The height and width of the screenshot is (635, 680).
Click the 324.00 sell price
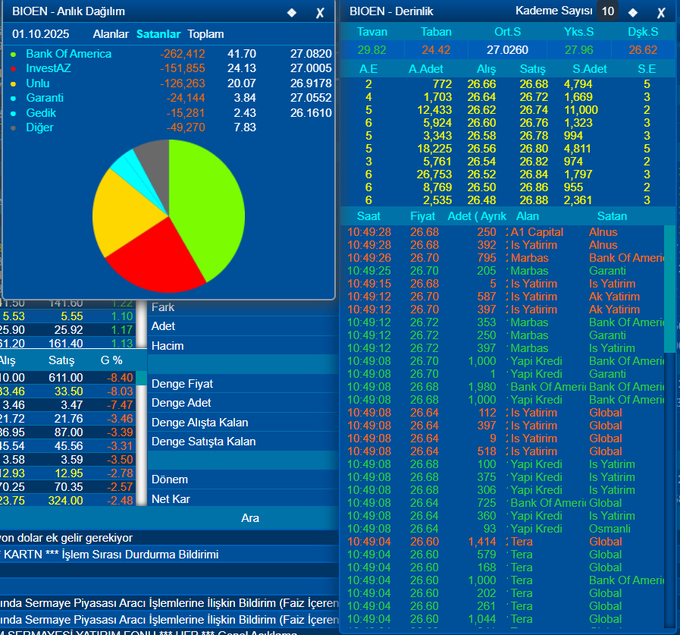(65, 501)
